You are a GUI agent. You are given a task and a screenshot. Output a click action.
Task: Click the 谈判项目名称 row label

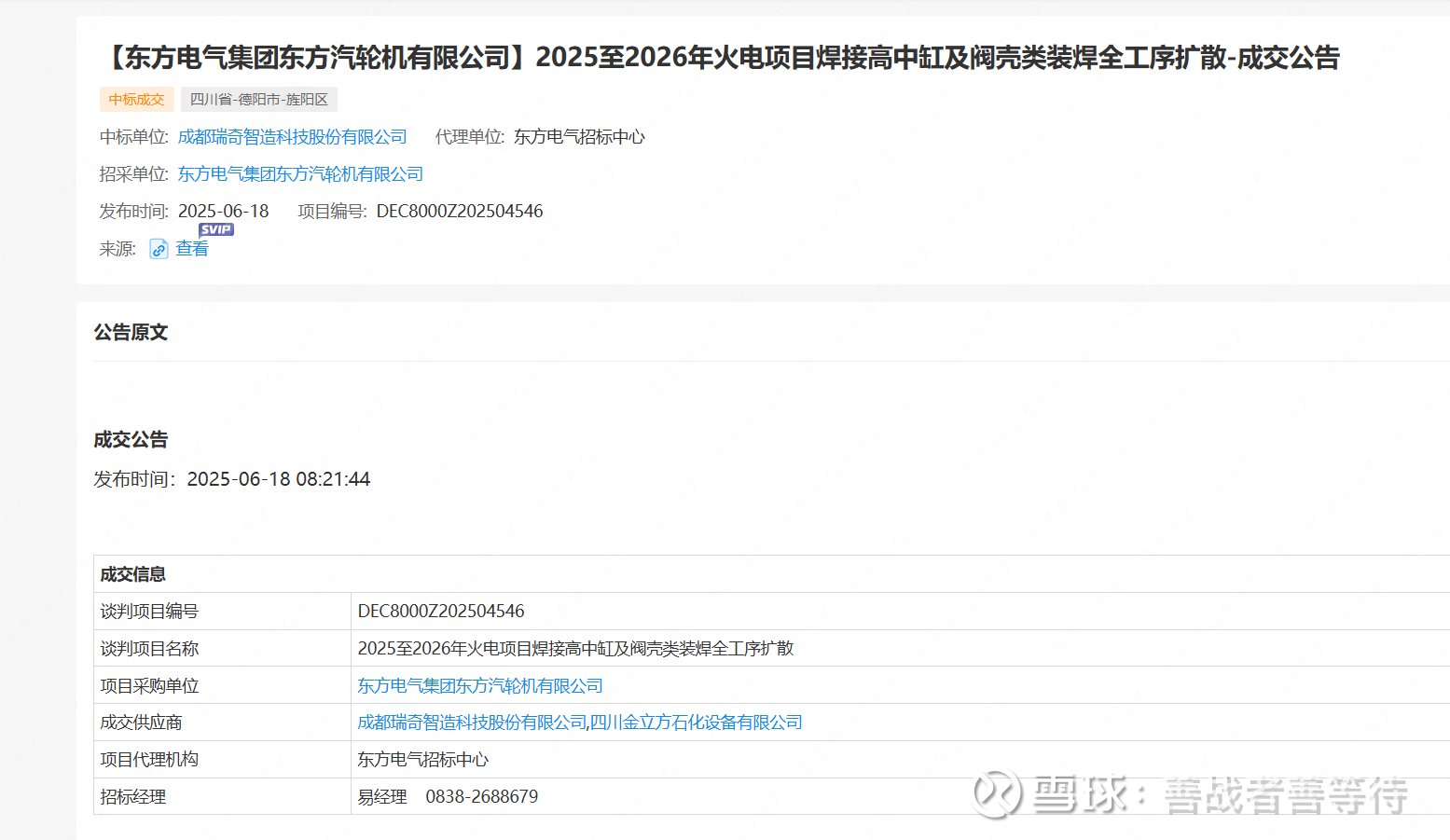coord(149,649)
